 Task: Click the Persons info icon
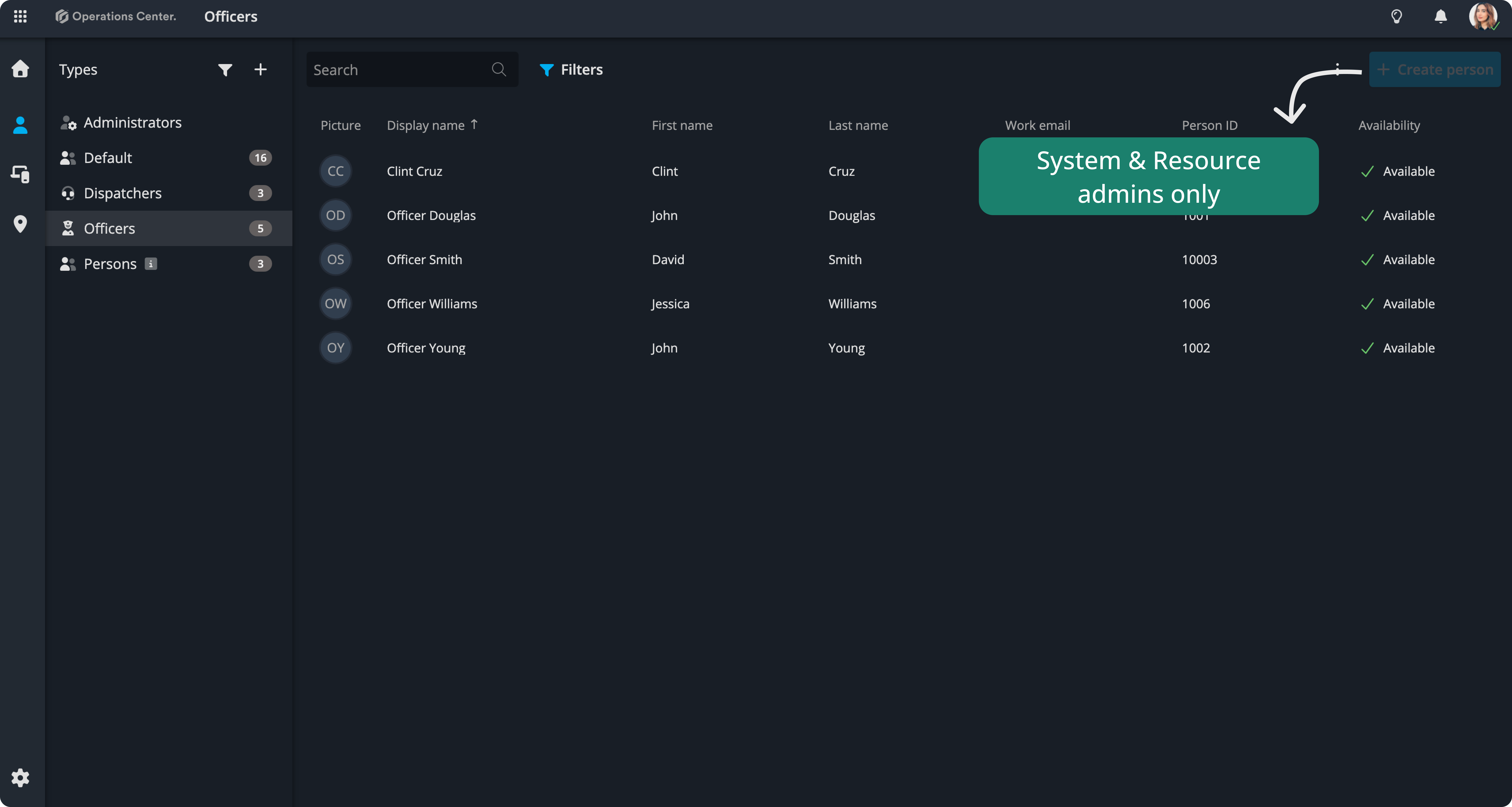151,263
